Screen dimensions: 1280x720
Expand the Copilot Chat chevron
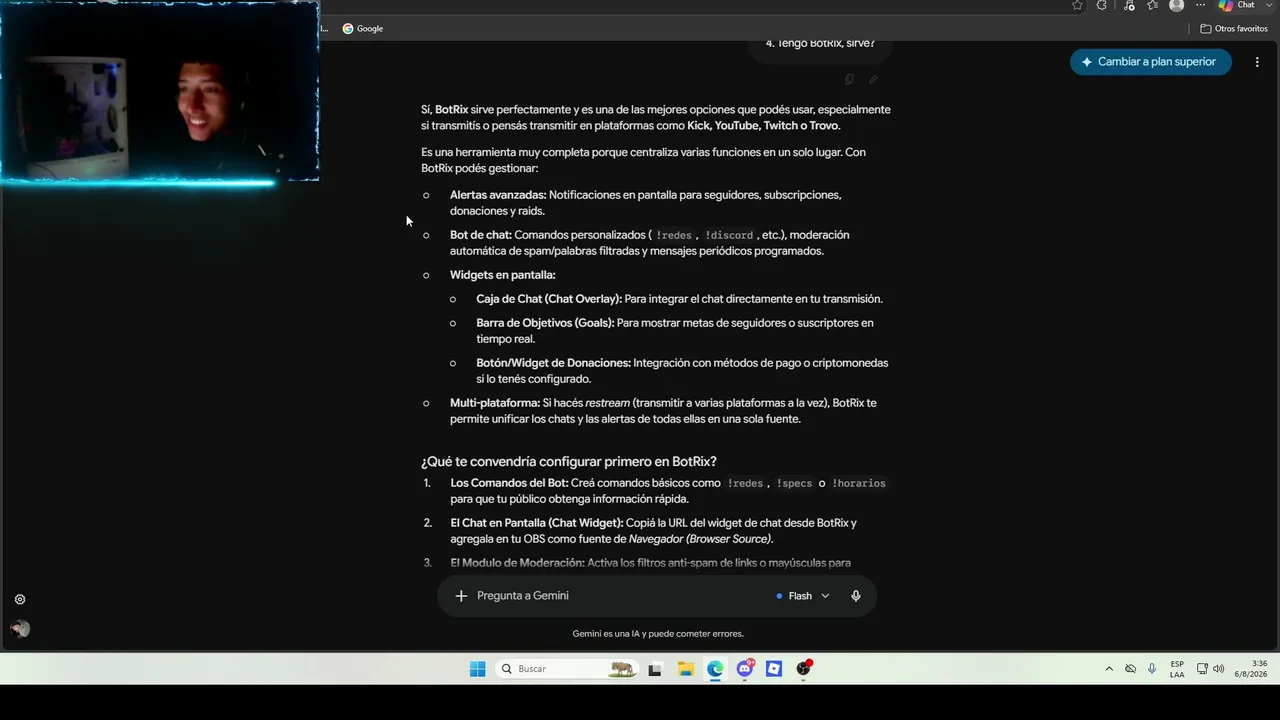coord(1269,5)
